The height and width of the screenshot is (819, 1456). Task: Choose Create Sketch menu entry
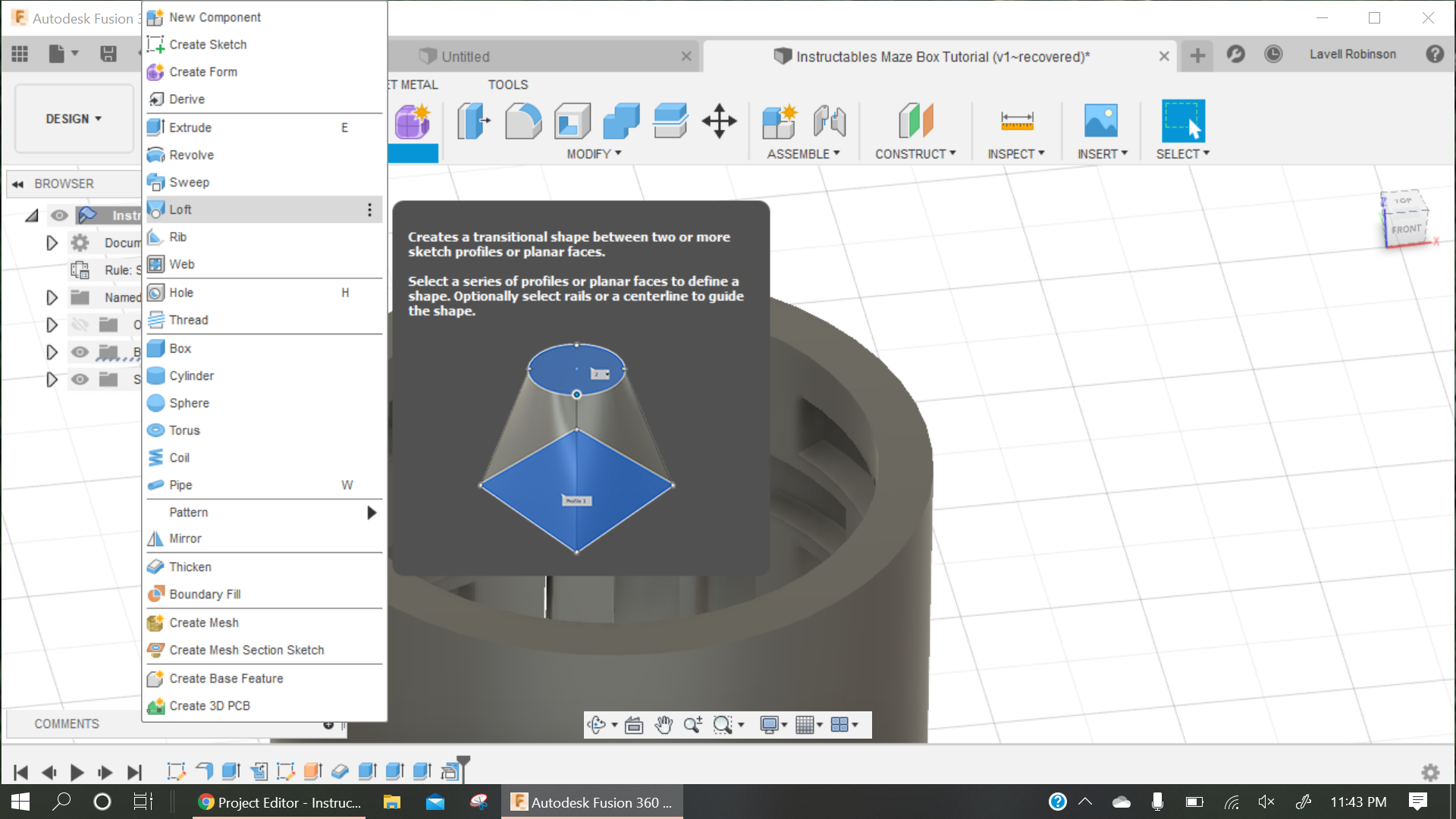coord(264,44)
